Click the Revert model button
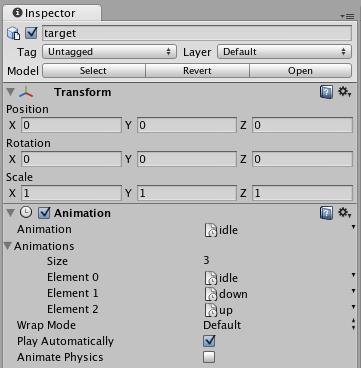This screenshot has width=361, height=368. 197,71
